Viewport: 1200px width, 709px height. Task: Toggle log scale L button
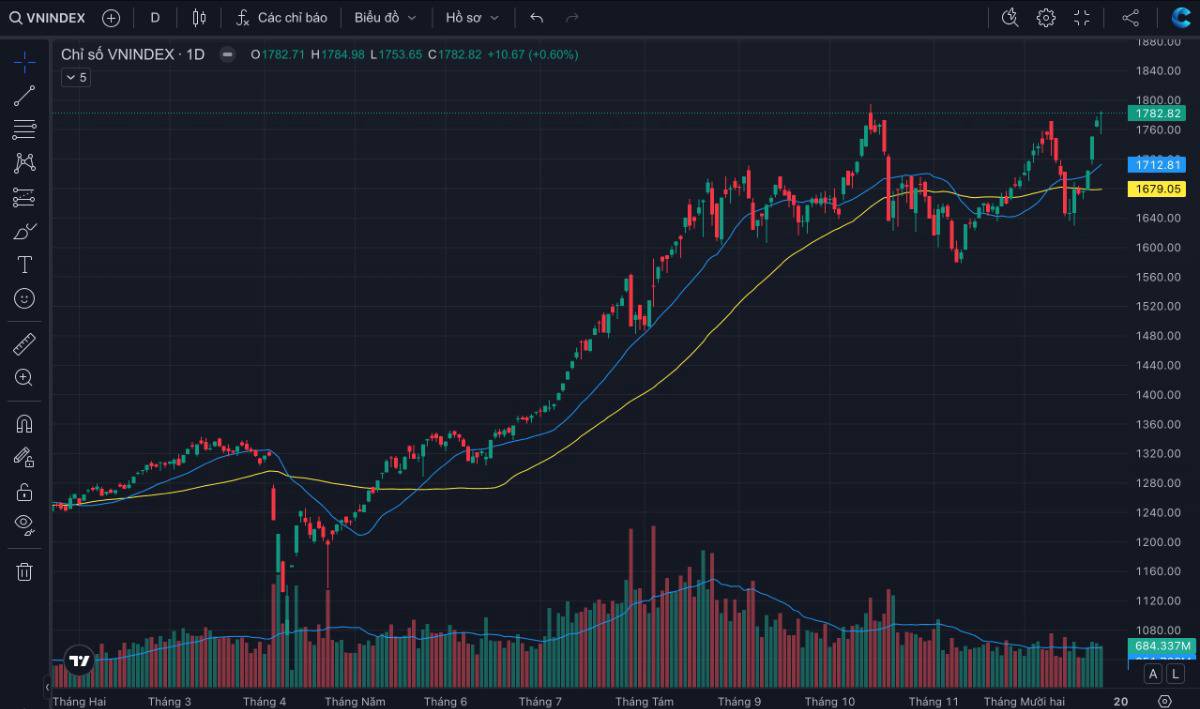point(1175,675)
